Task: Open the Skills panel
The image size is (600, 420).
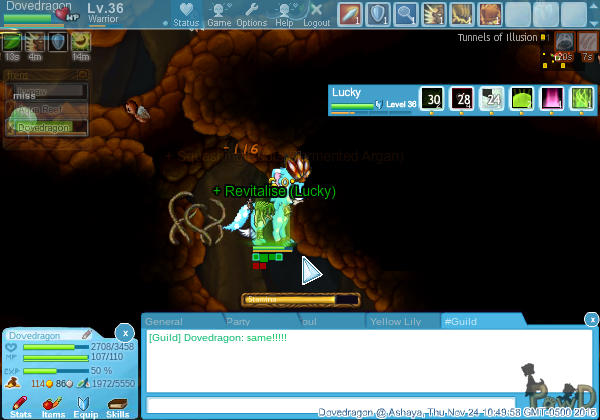Action: (x=117, y=404)
